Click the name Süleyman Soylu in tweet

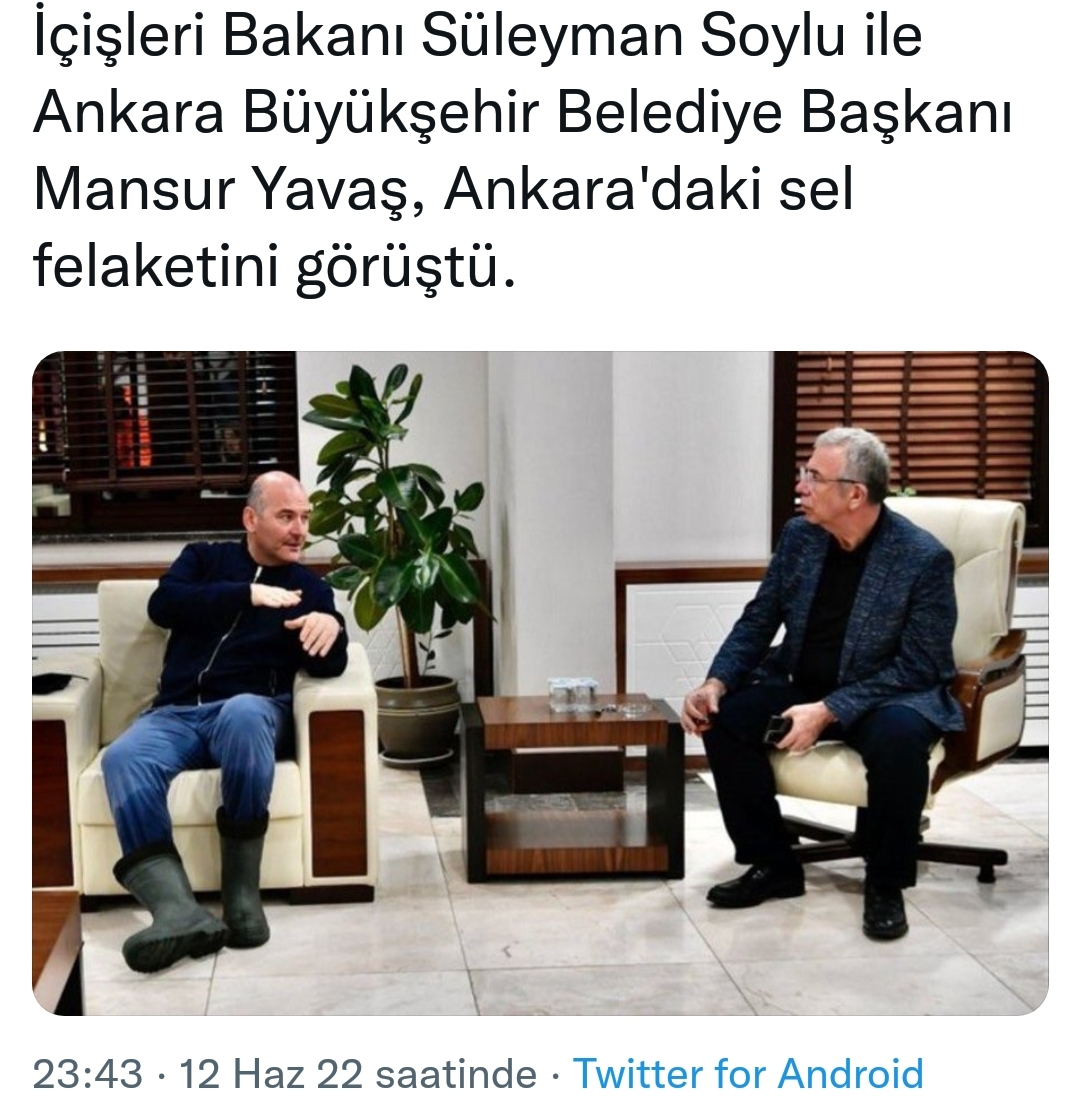pos(633,35)
